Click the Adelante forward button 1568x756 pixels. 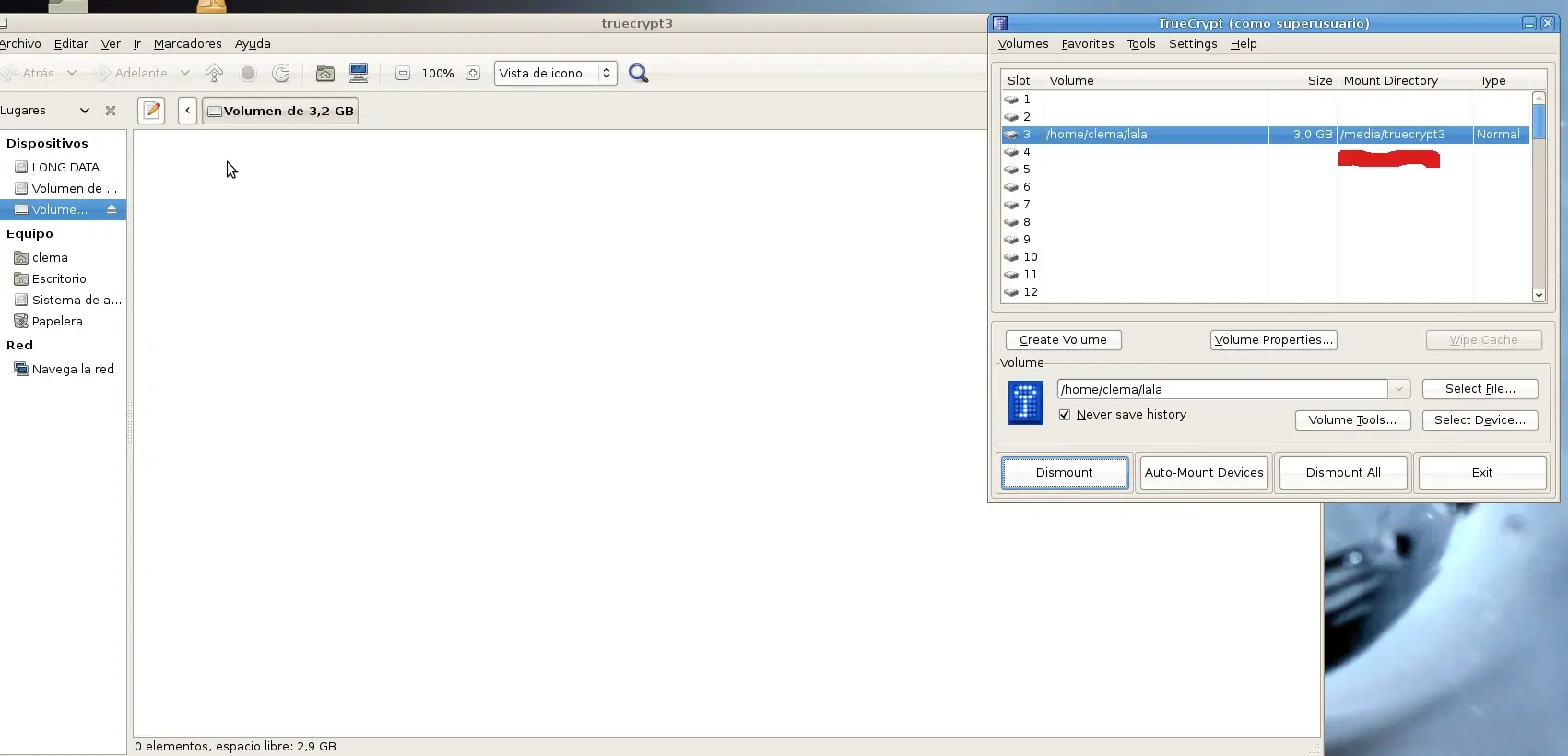click(x=132, y=73)
